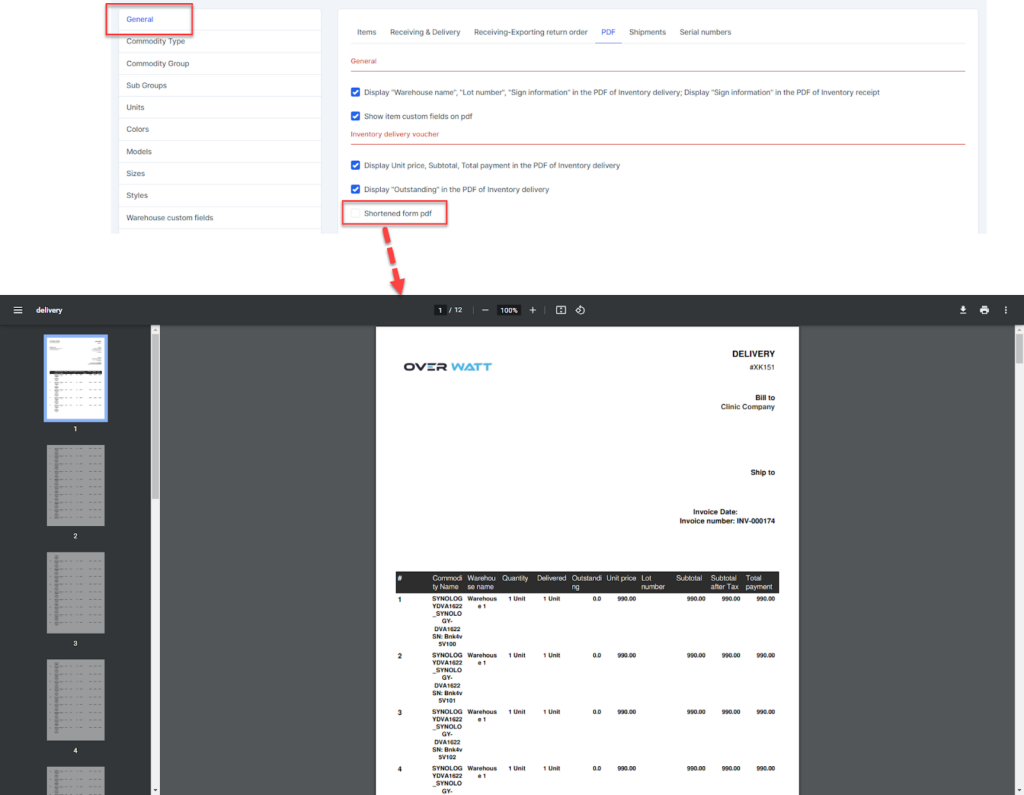Uncheck Show item custom fields on pdf
The height and width of the screenshot is (795, 1024).
[x=355, y=116]
